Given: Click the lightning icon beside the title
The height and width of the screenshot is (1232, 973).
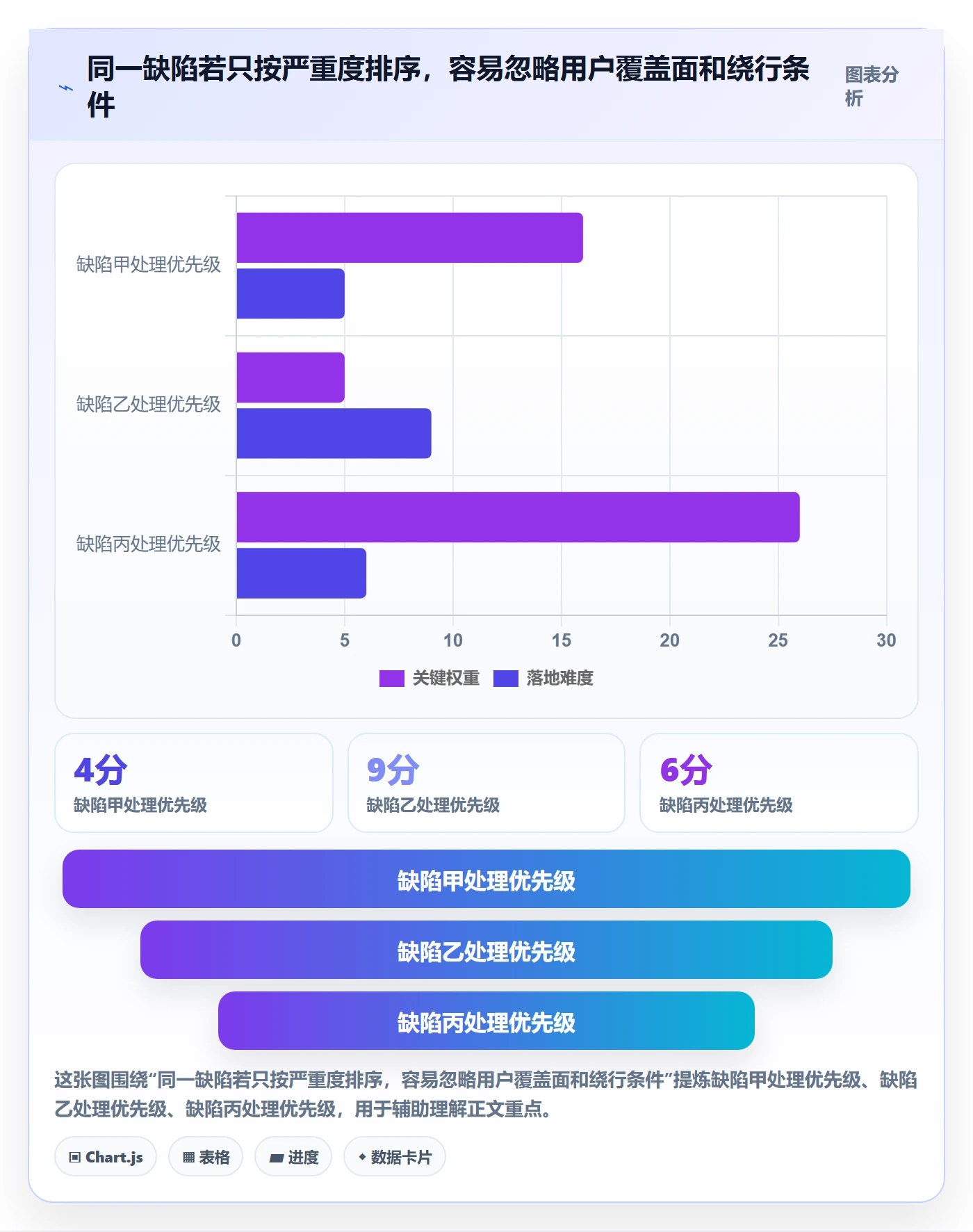Looking at the screenshot, I should (66, 88).
